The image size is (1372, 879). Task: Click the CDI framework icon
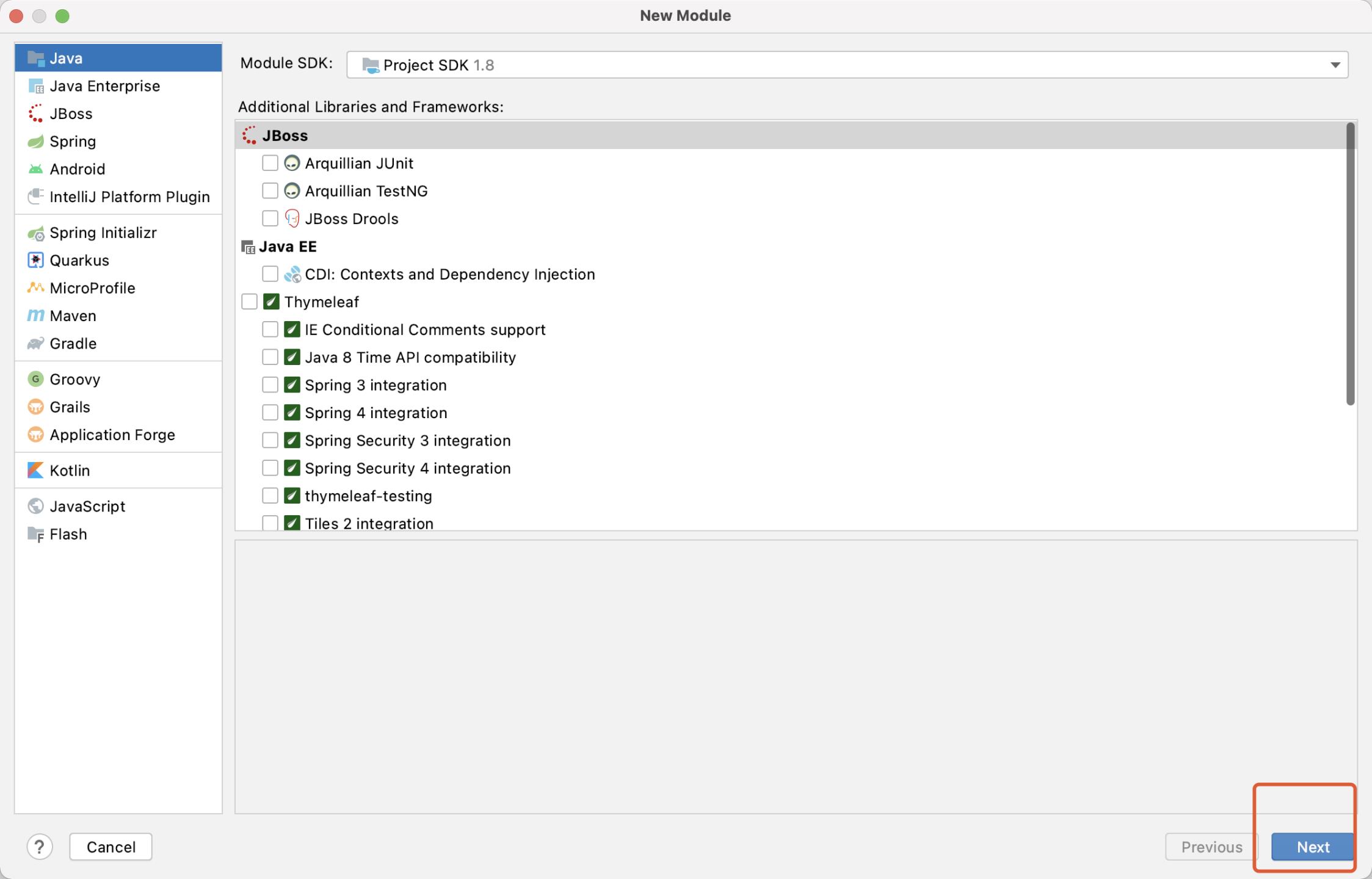point(292,275)
